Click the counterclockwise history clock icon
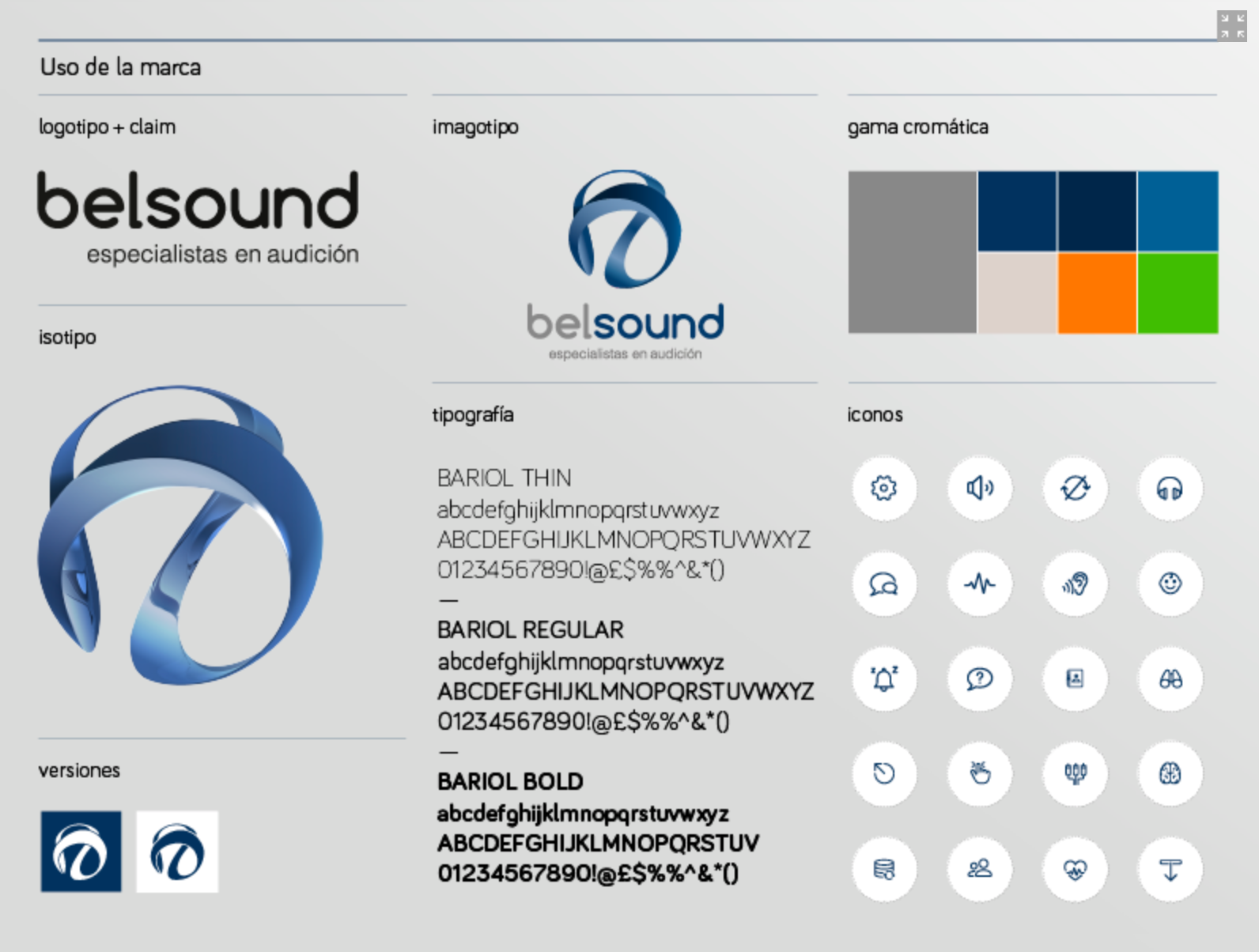This screenshot has height=952, width=1259. pos(884,774)
